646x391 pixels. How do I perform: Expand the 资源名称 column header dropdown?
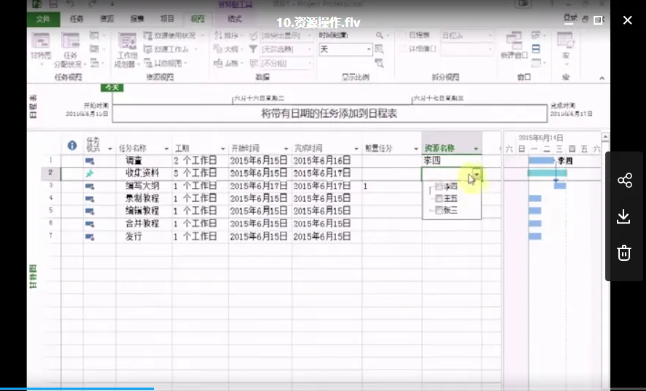tap(476, 149)
